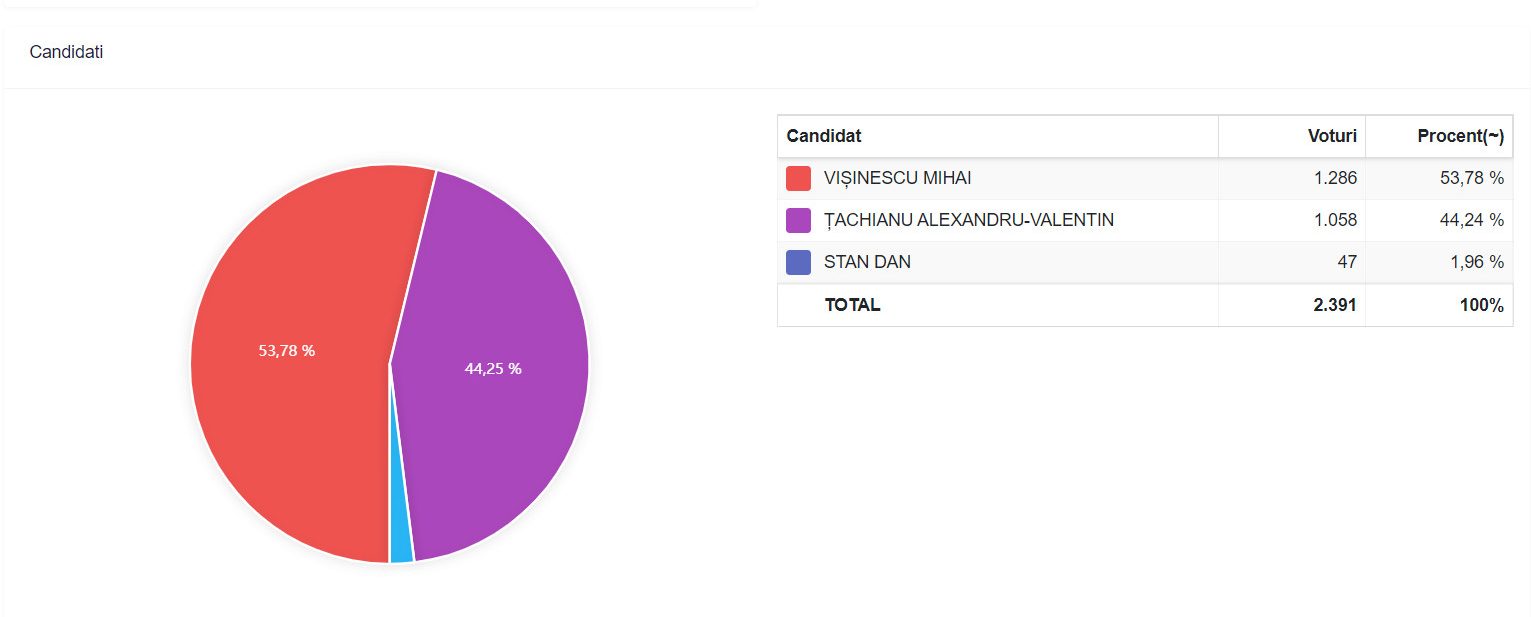Image resolution: width=1531 pixels, height=617 pixels.
Task: Click the 2.391 total votes cell
Action: [1334, 306]
